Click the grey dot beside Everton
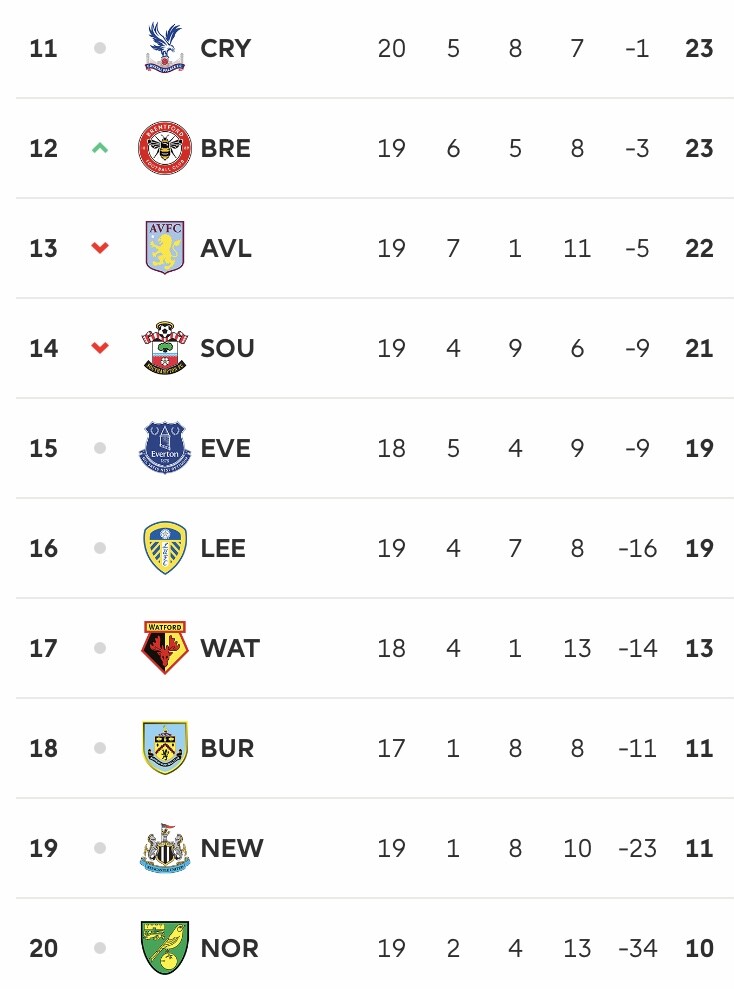The height and width of the screenshot is (989, 734). pyautogui.click(x=100, y=448)
